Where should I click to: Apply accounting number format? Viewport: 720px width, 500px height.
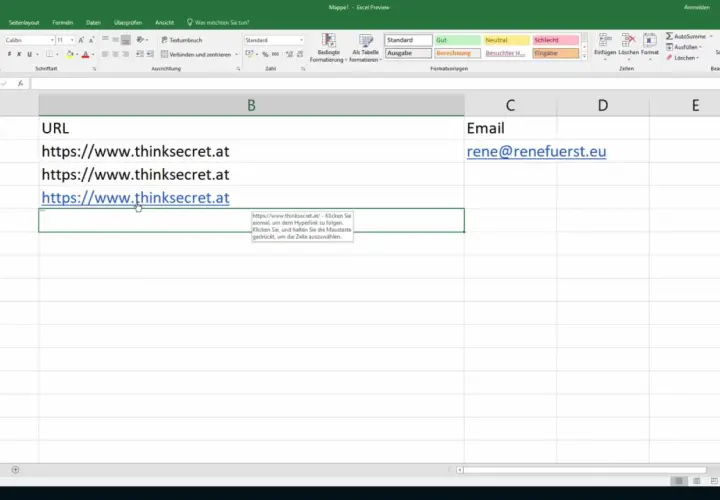click(x=250, y=54)
